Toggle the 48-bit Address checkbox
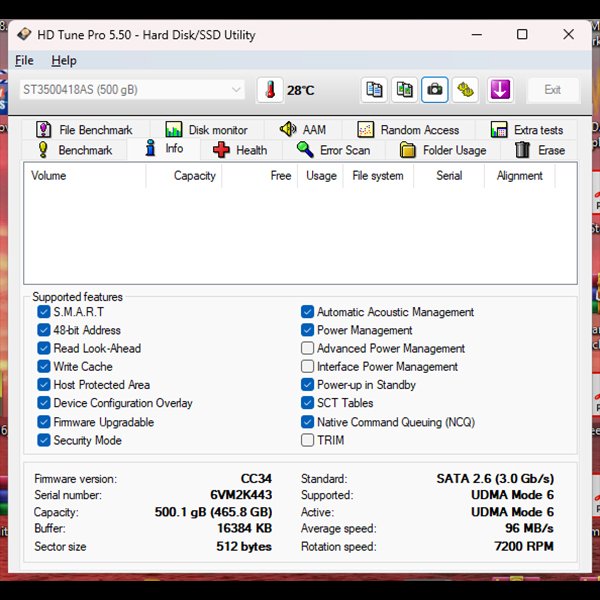The height and width of the screenshot is (600, 600). [44, 330]
